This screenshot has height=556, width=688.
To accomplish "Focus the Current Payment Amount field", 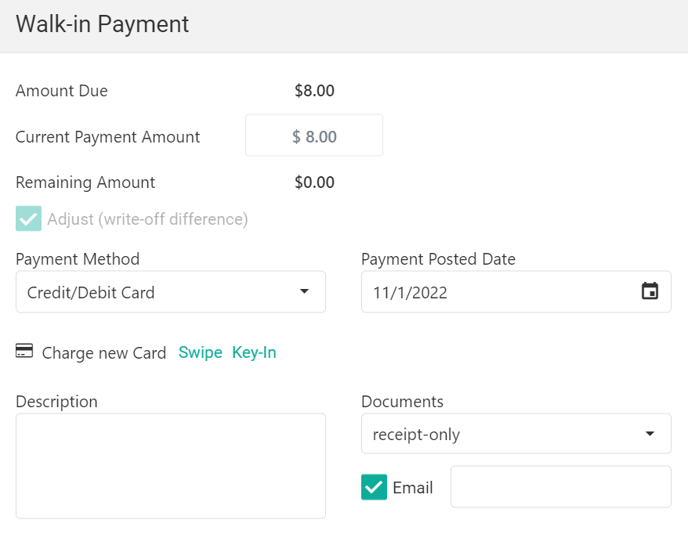I will tap(314, 136).
